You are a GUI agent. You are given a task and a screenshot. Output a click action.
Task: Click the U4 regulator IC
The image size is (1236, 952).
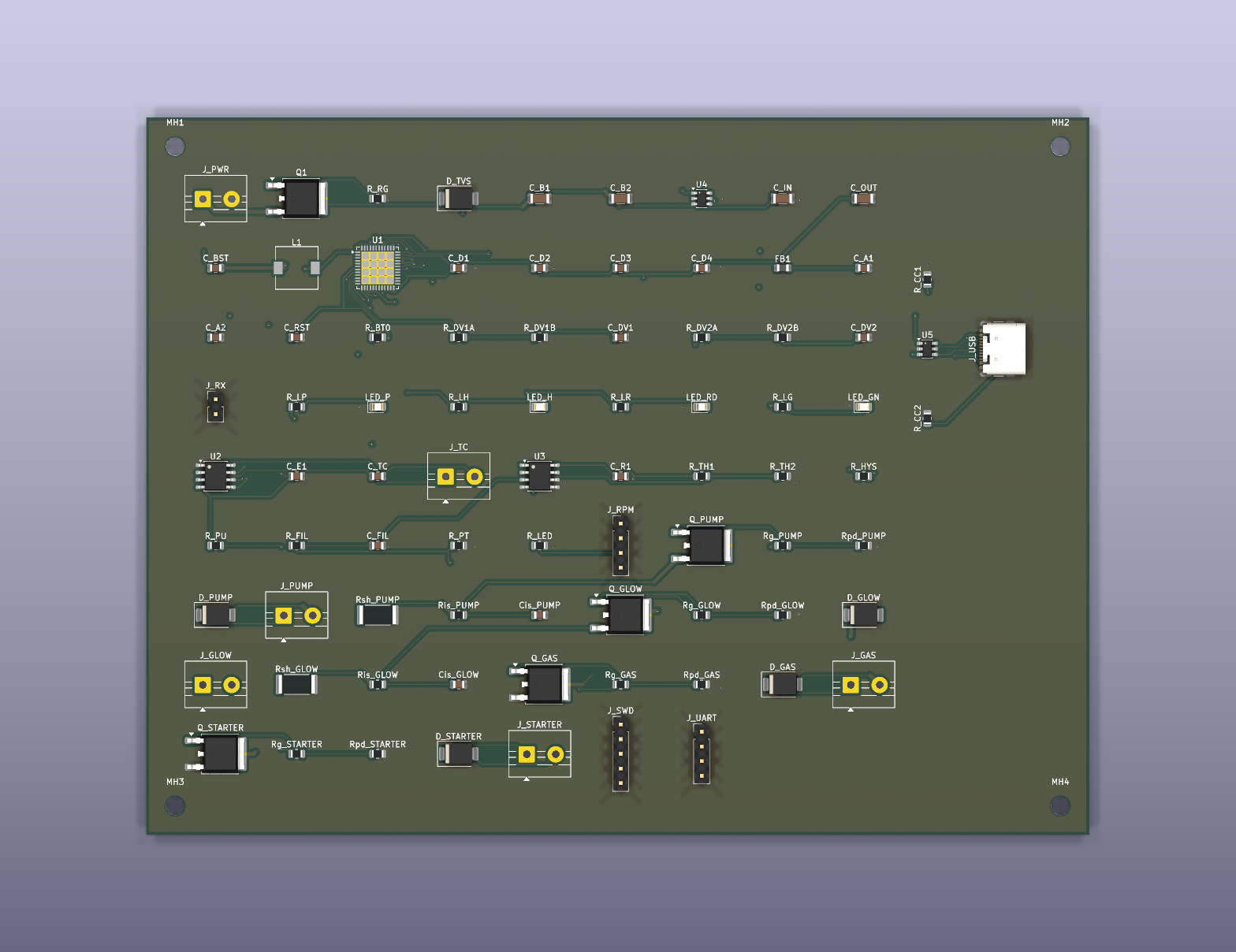click(x=702, y=198)
